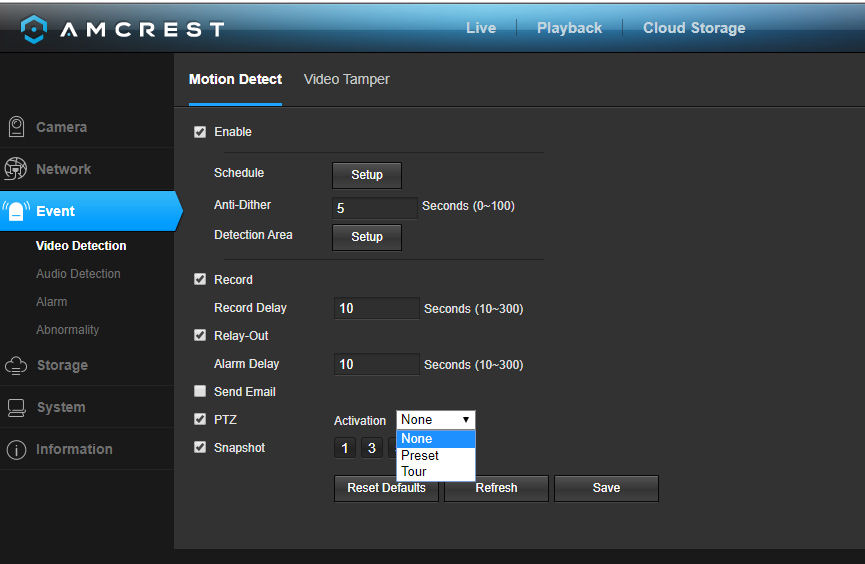
Task: Click the snapshot channel 3 button
Action: click(372, 448)
